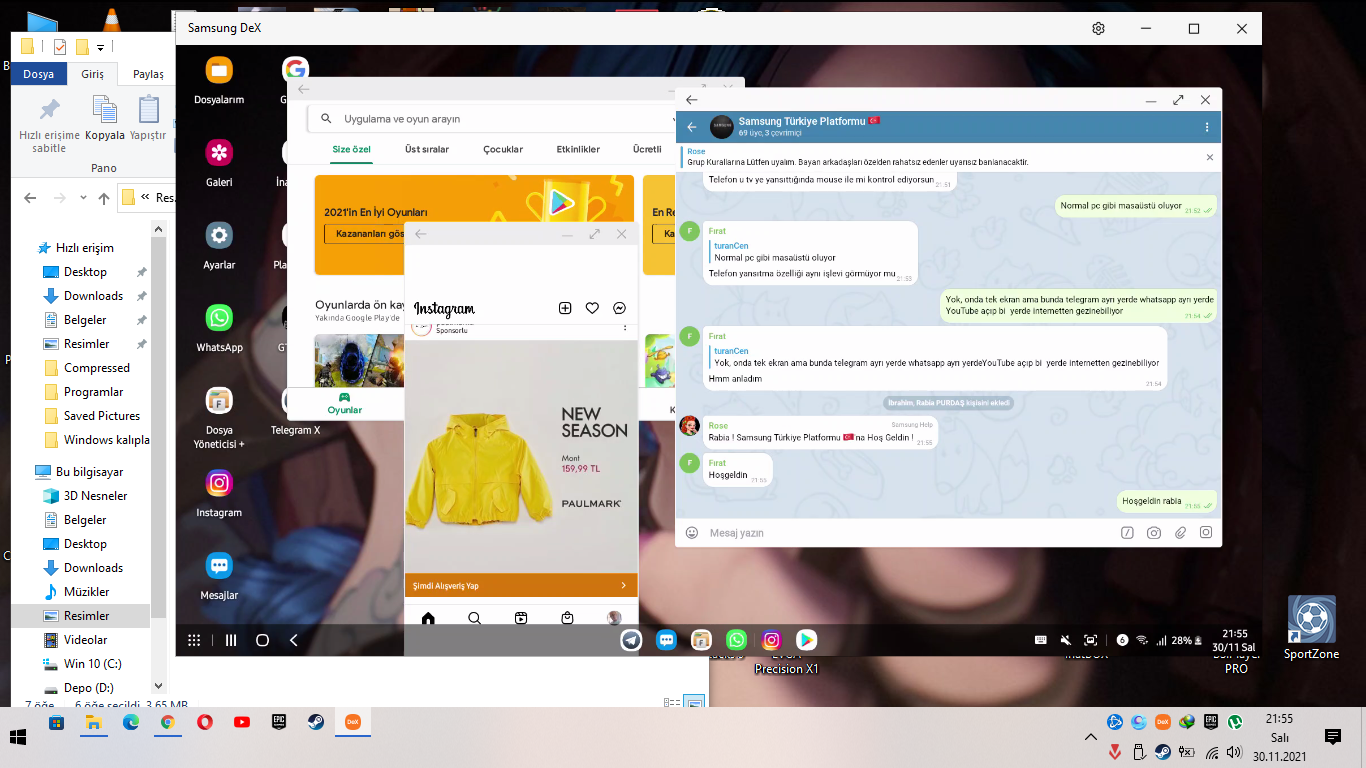The width and height of the screenshot is (1366, 768).
Task: Open Instagram home tab icon
Action: pyautogui.click(x=428, y=619)
